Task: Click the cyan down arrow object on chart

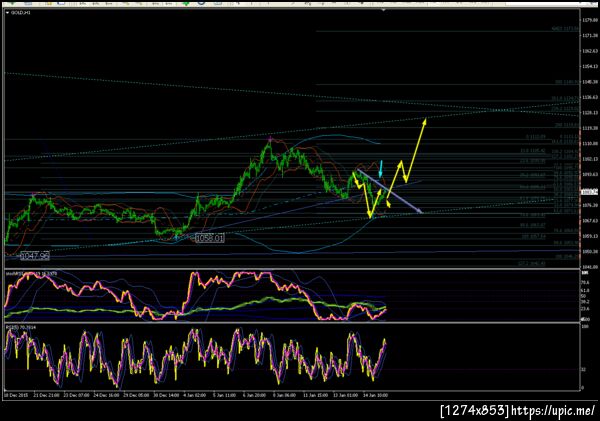Action: (x=381, y=169)
